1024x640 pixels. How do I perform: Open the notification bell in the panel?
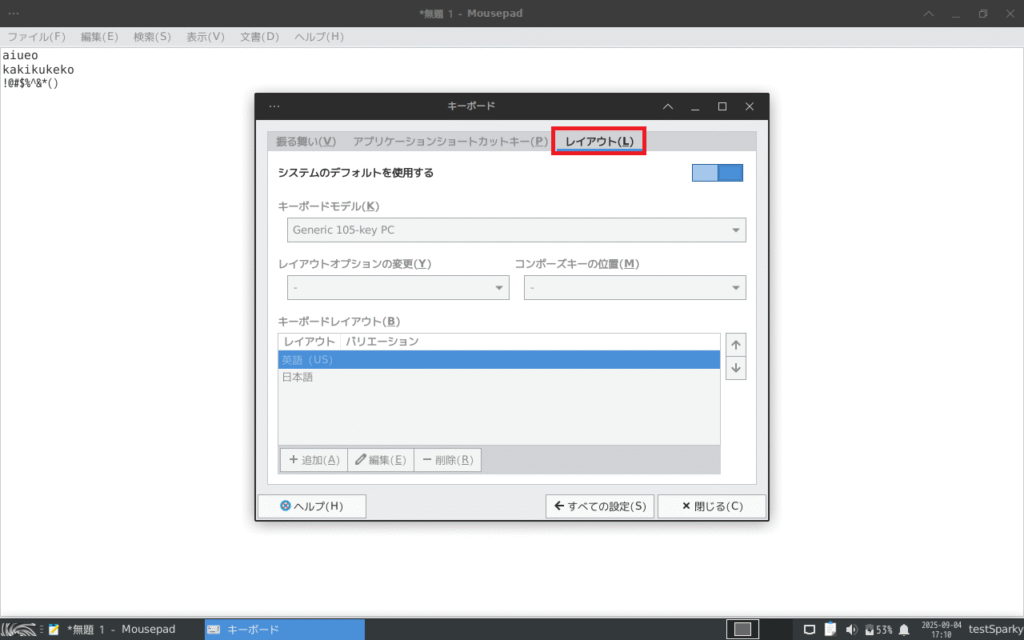pyautogui.click(x=904, y=629)
